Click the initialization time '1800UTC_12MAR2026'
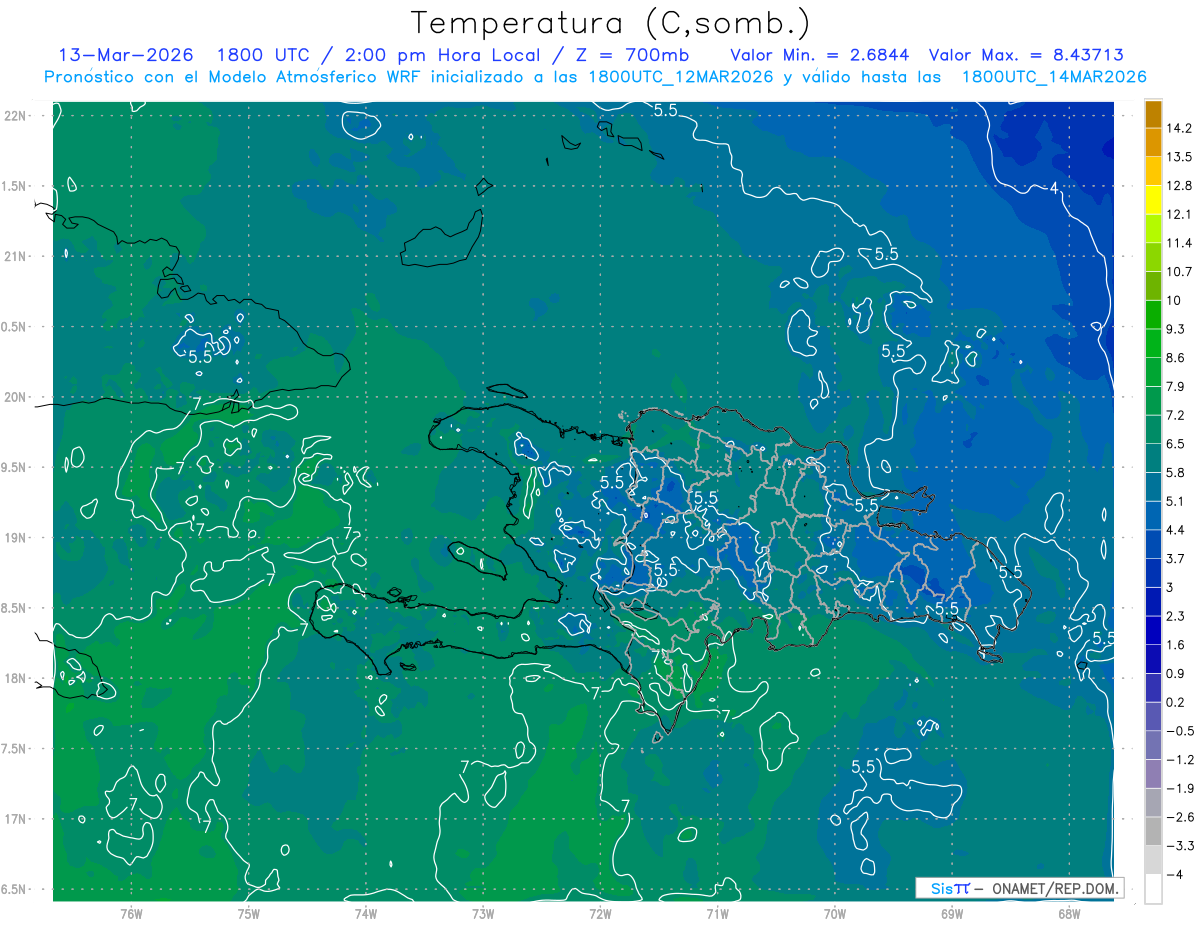Viewport: 1200px width, 927px height. (680, 77)
